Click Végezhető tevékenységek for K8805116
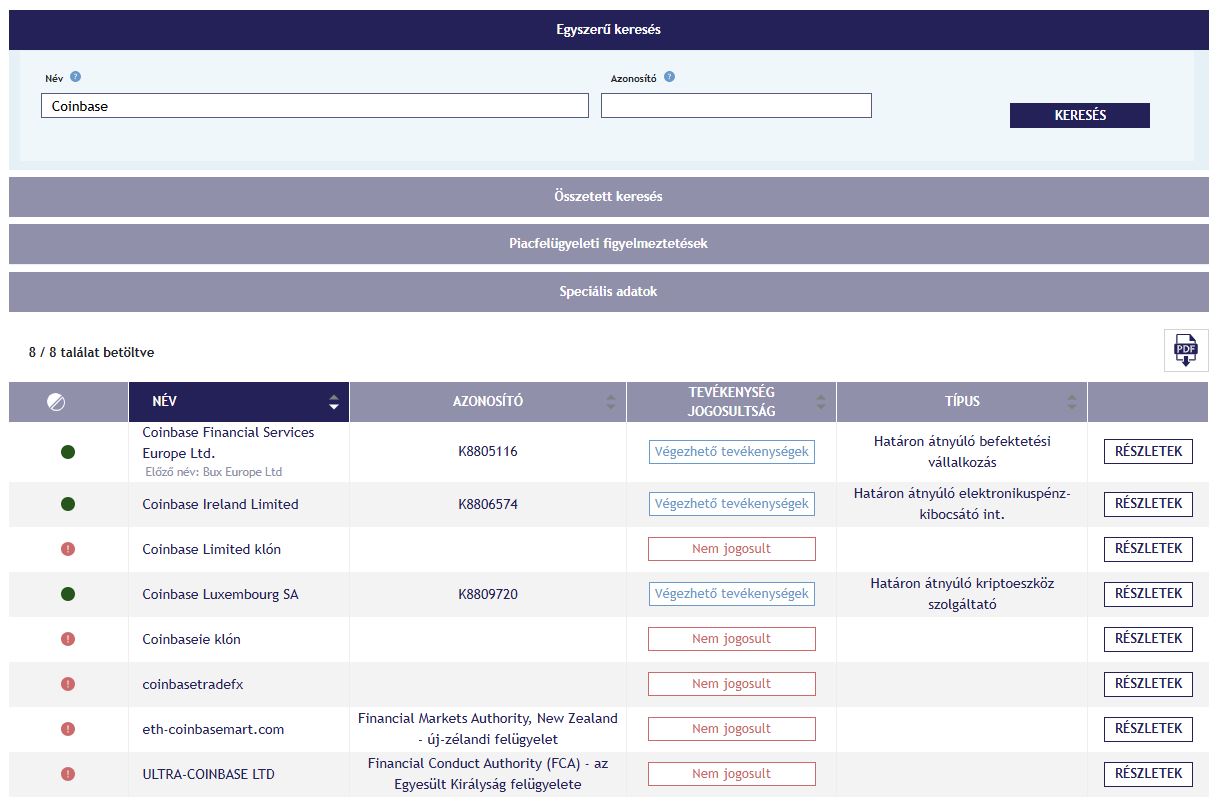Image resolution: width=1220 pixels, height=808 pixels. pyautogui.click(x=732, y=452)
